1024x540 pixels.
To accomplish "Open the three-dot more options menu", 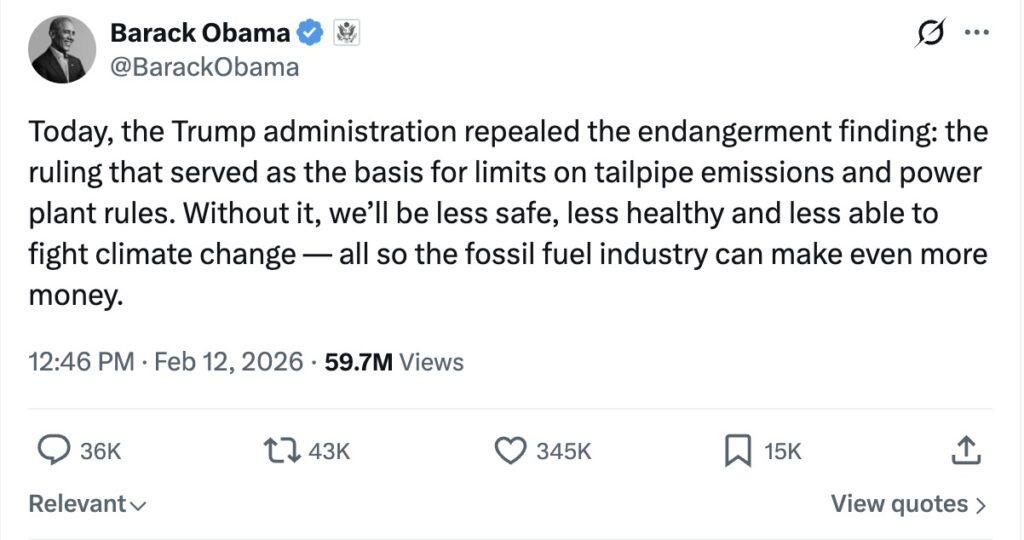I will click(x=975, y=32).
